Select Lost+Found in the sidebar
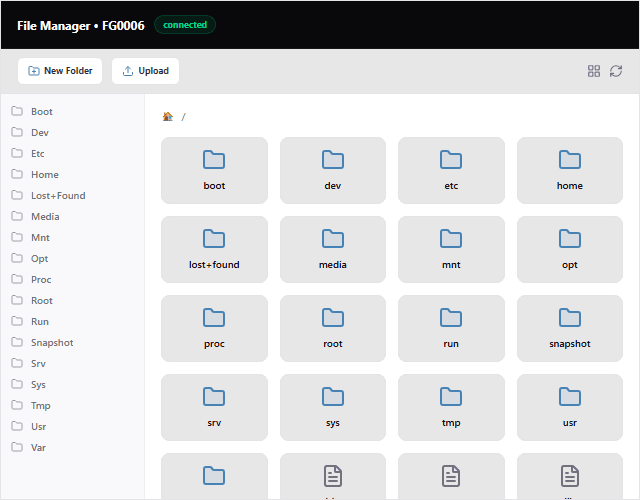Viewport: 640px width, 500px height. 72,196
